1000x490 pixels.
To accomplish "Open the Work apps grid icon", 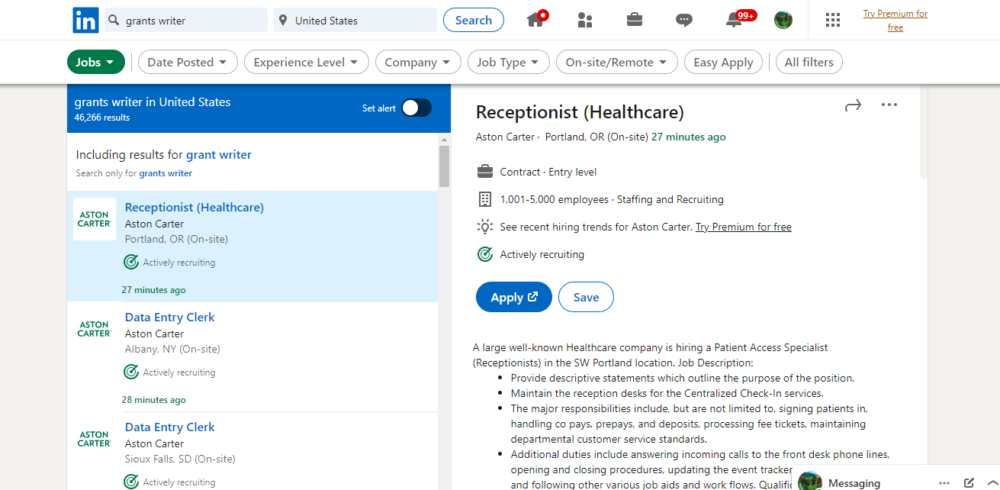I will tap(832, 20).
